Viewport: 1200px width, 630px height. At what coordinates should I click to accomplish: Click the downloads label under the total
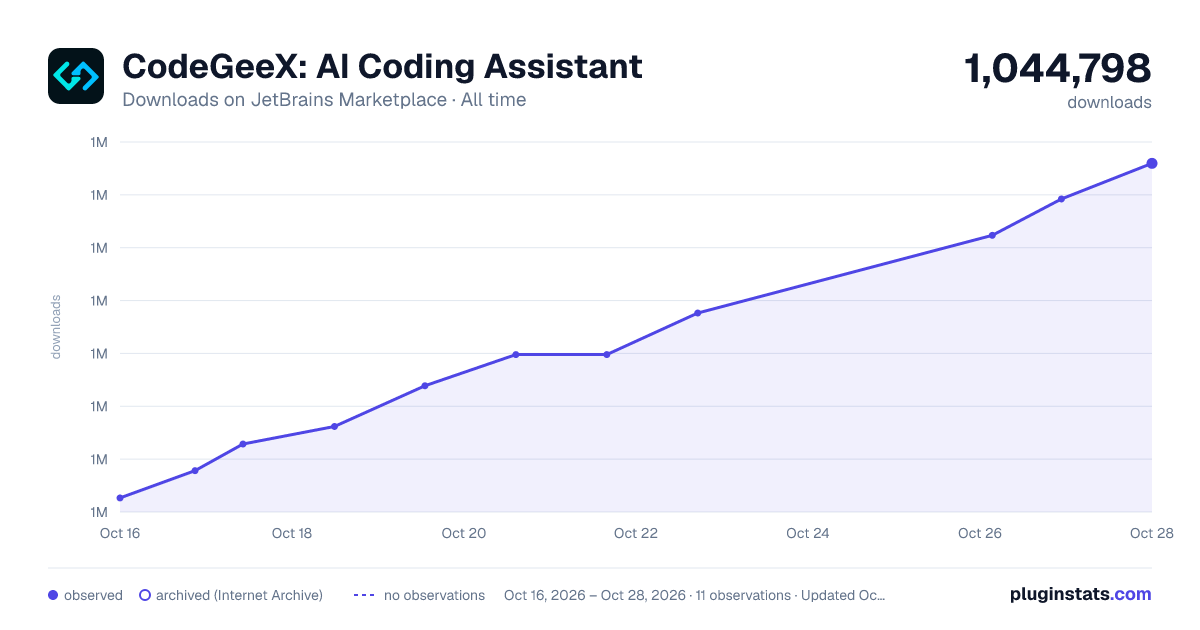click(x=1109, y=102)
